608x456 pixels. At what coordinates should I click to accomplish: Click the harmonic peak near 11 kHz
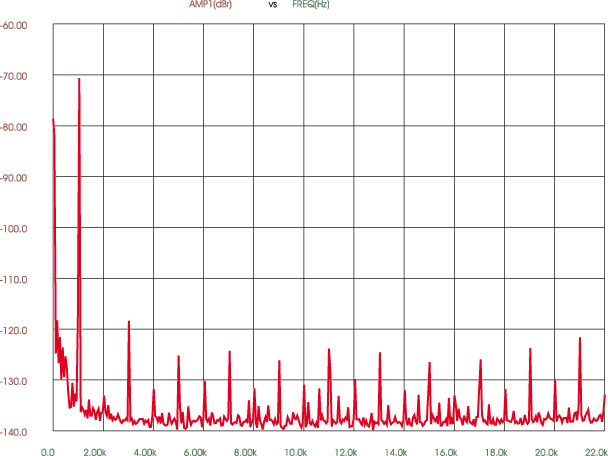pos(329,350)
